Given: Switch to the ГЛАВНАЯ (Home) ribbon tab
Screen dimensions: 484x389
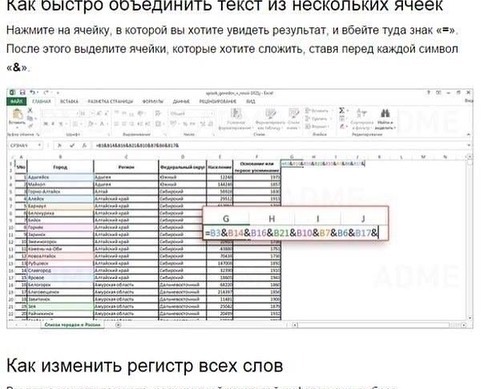Looking at the screenshot, I should 42,101.
